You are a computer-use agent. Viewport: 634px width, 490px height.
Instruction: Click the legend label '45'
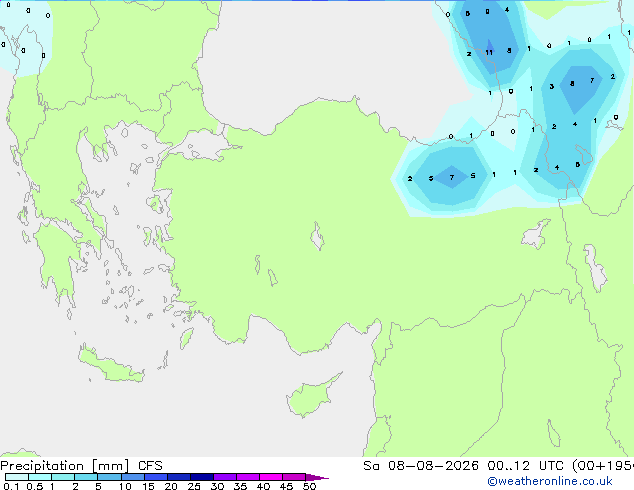(286, 486)
